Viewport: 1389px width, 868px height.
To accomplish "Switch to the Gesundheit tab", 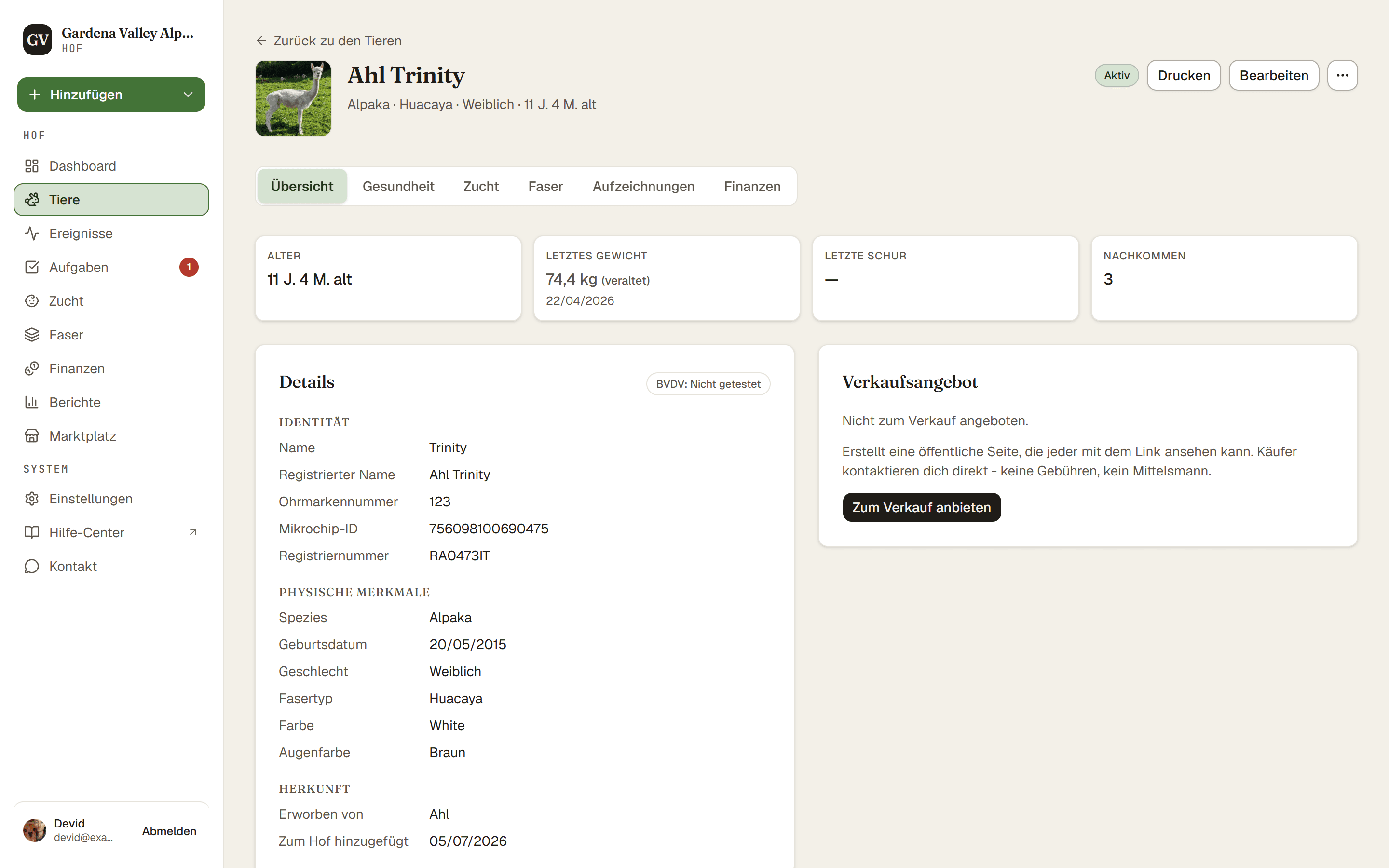I will [398, 187].
